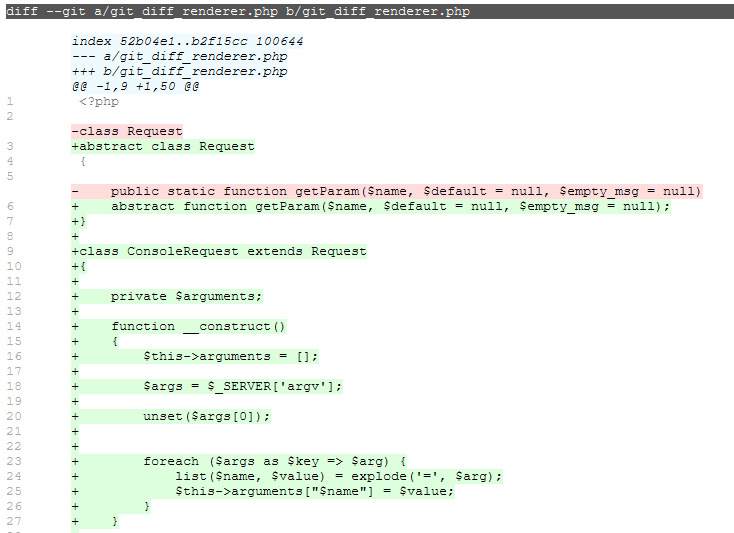Click the added 'abstract function getParam' line
Viewport: 734px width, 533px height.
[x=371, y=206]
